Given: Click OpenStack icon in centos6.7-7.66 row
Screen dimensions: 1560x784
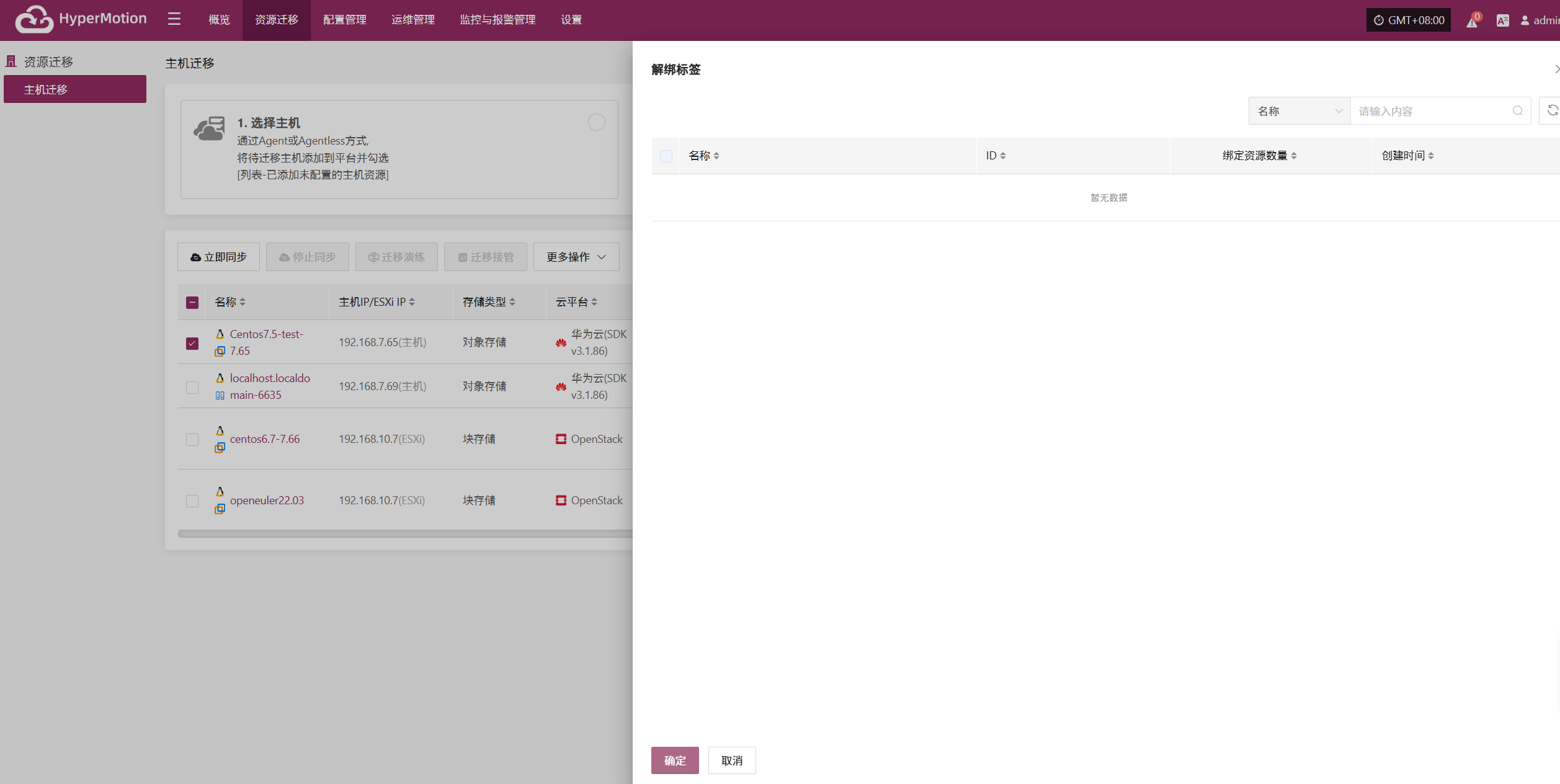Looking at the screenshot, I should pyautogui.click(x=561, y=439).
